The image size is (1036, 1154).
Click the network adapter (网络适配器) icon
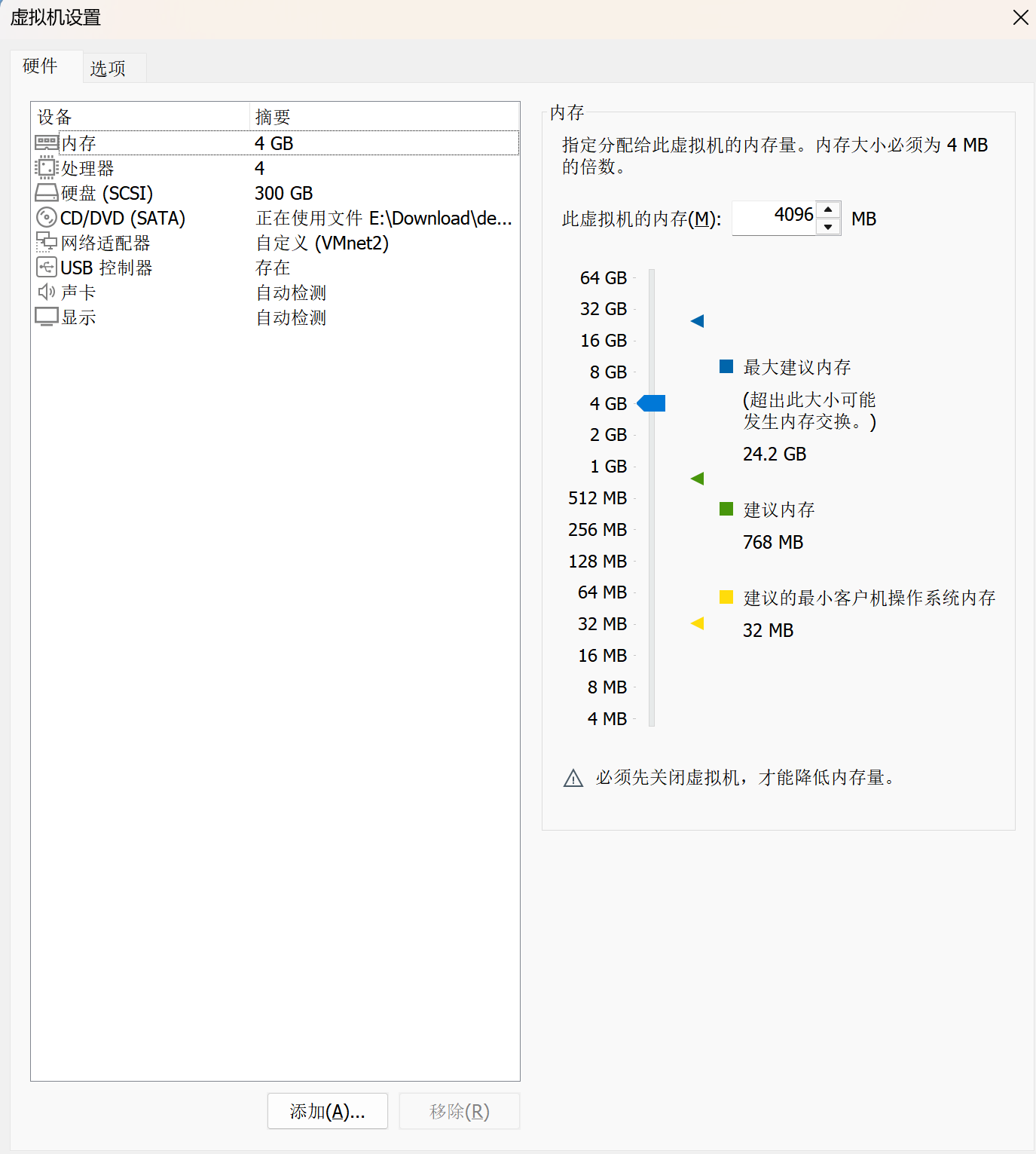(47, 242)
